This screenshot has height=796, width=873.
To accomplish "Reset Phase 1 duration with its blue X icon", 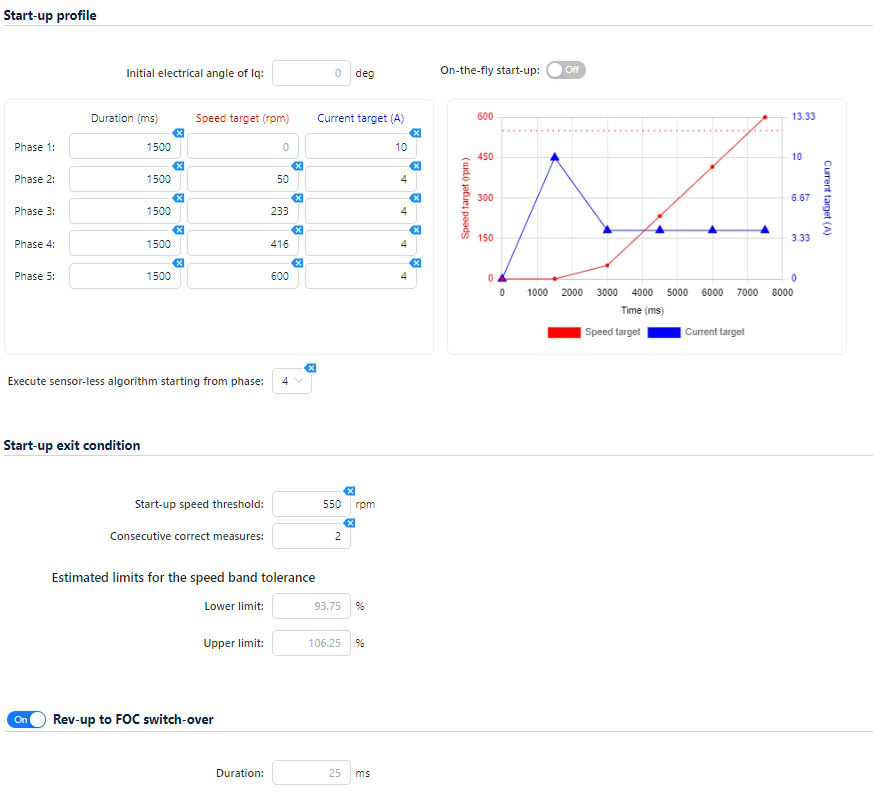I will (178, 133).
